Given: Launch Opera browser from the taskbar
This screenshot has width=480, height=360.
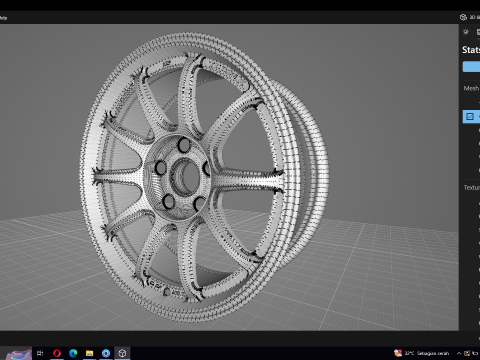Looking at the screenshot, I should point(57,353).
